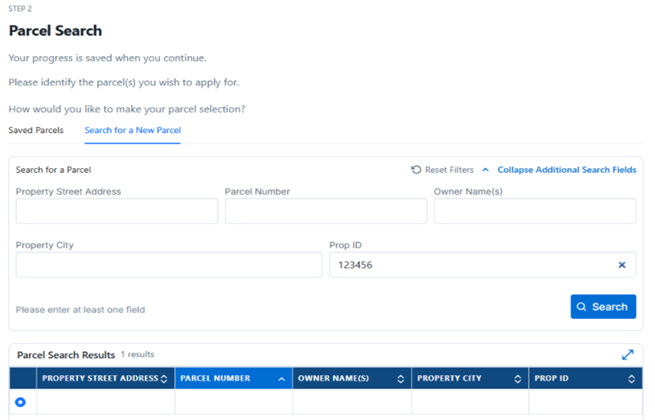Collapse Additional Search Fields
The width and height of the screenshot is (655, 420).
click(566, 170)
